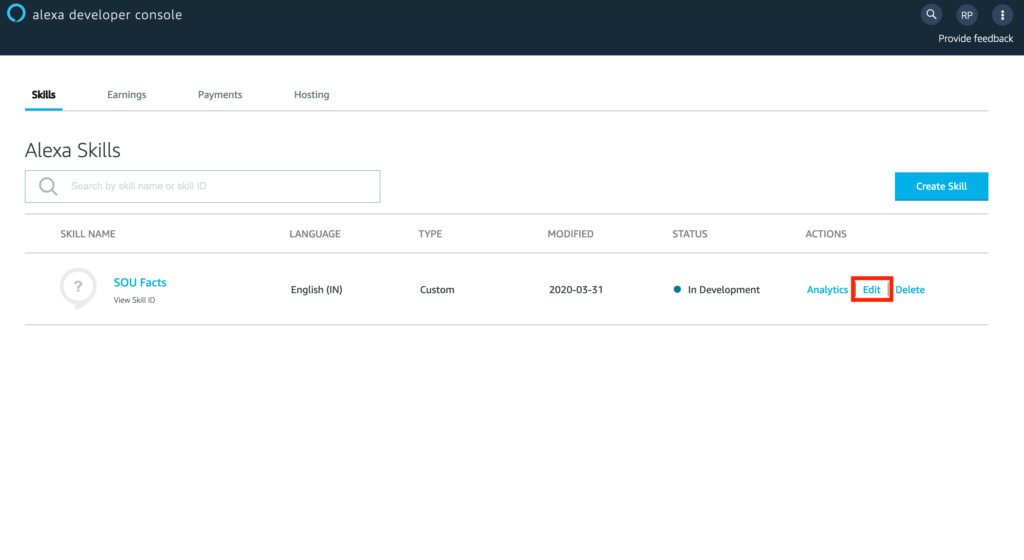Image resolution: width=1024 pixels, height=560 pixels.
Task: Open the Earnings tab
Action: click(127, 95)
